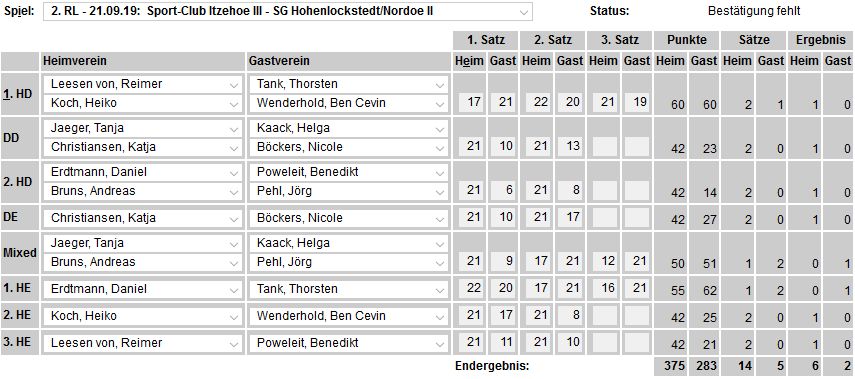Expand the Leesen von, Reimer dropdown in 1. HD
This screenshot has width=855, height=379.
pos(143,84)
